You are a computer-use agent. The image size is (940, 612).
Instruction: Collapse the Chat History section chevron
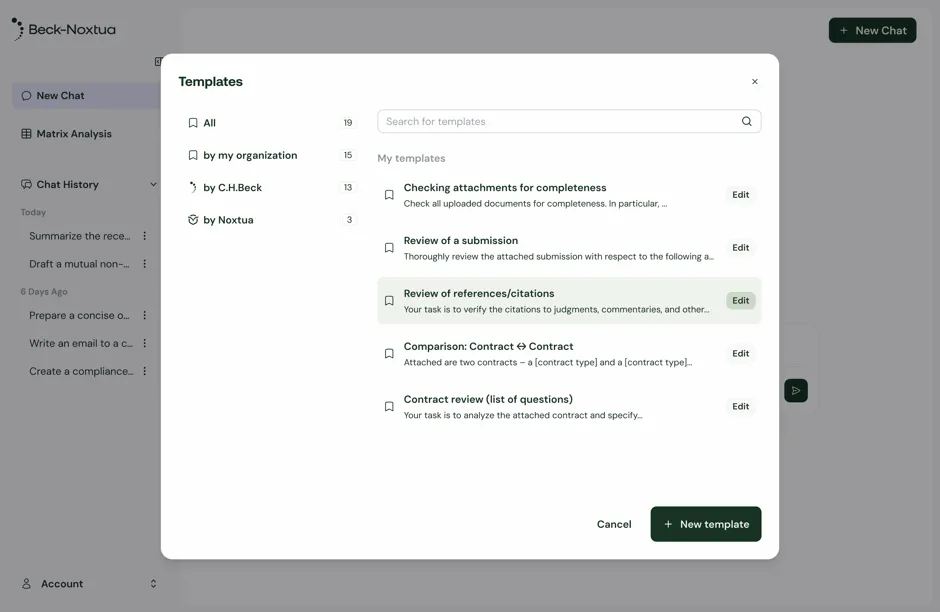pos(153,185)
